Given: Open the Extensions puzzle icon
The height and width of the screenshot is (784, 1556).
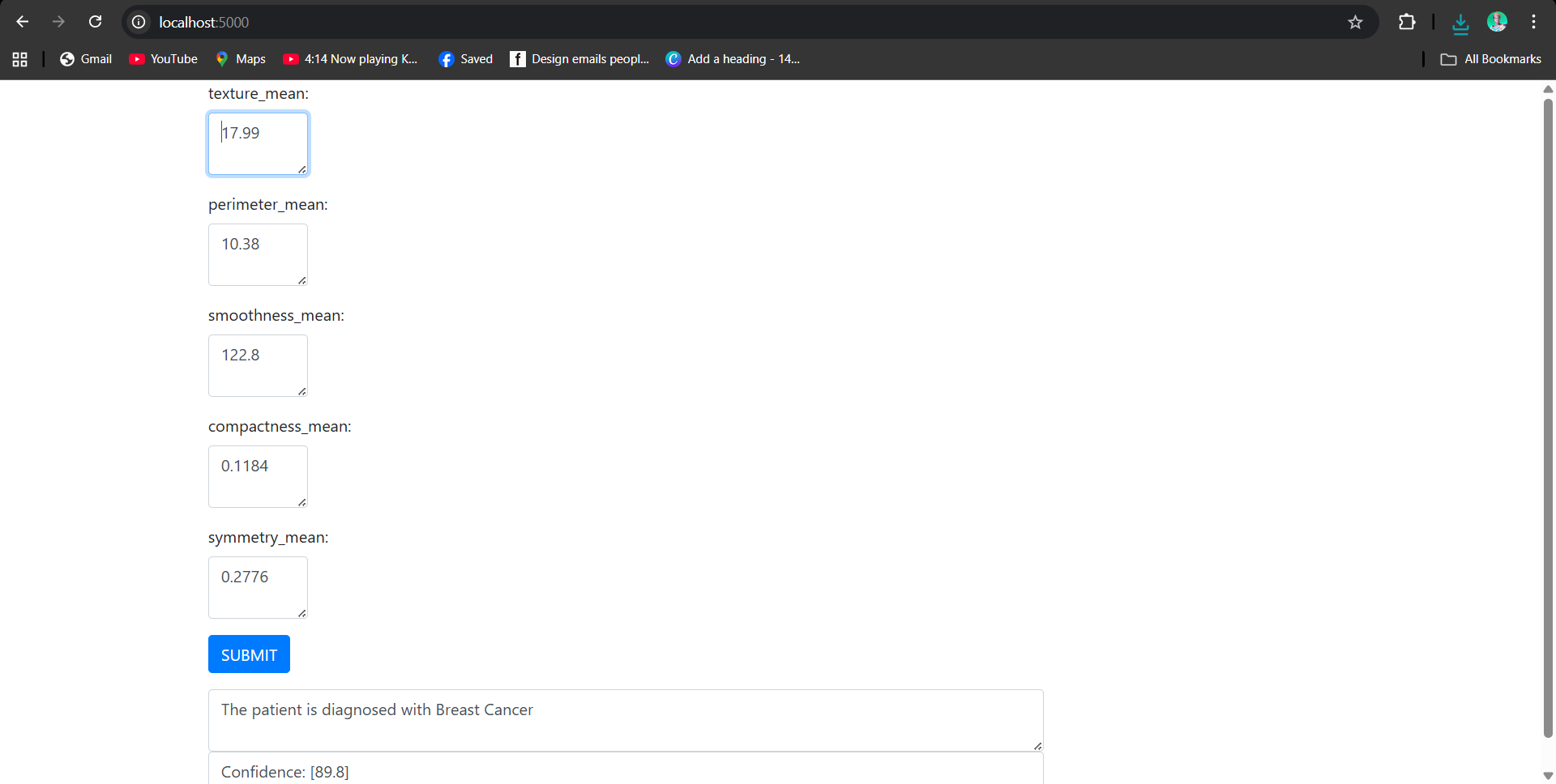Looking at the screenshot, I should coord(1407,22).
